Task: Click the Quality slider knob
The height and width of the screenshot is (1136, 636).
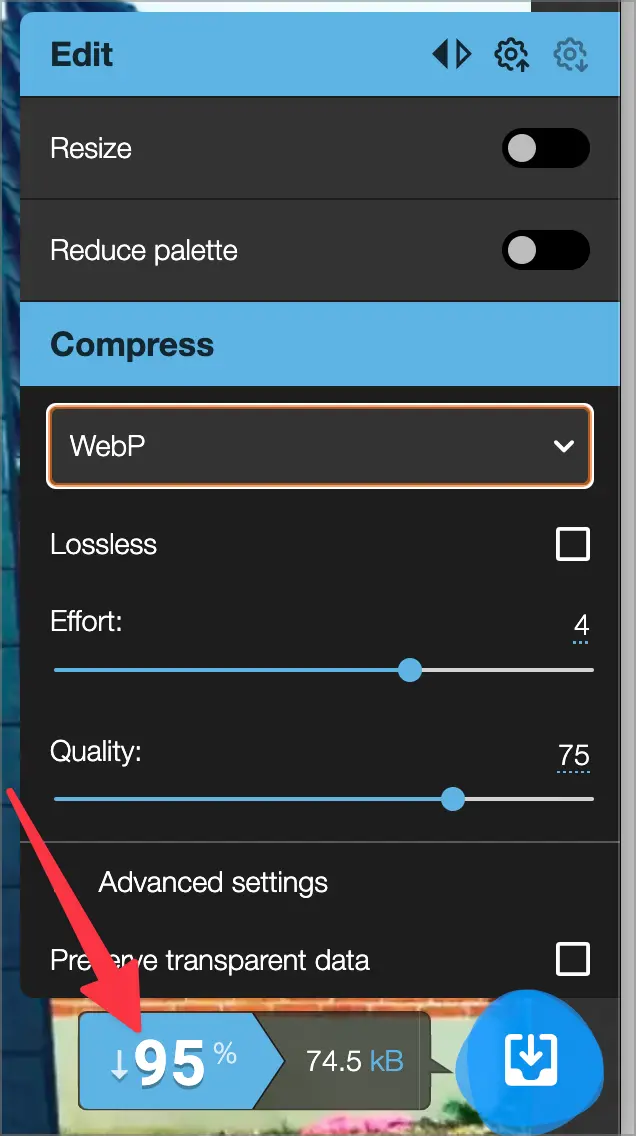Action: click(453, 799)
